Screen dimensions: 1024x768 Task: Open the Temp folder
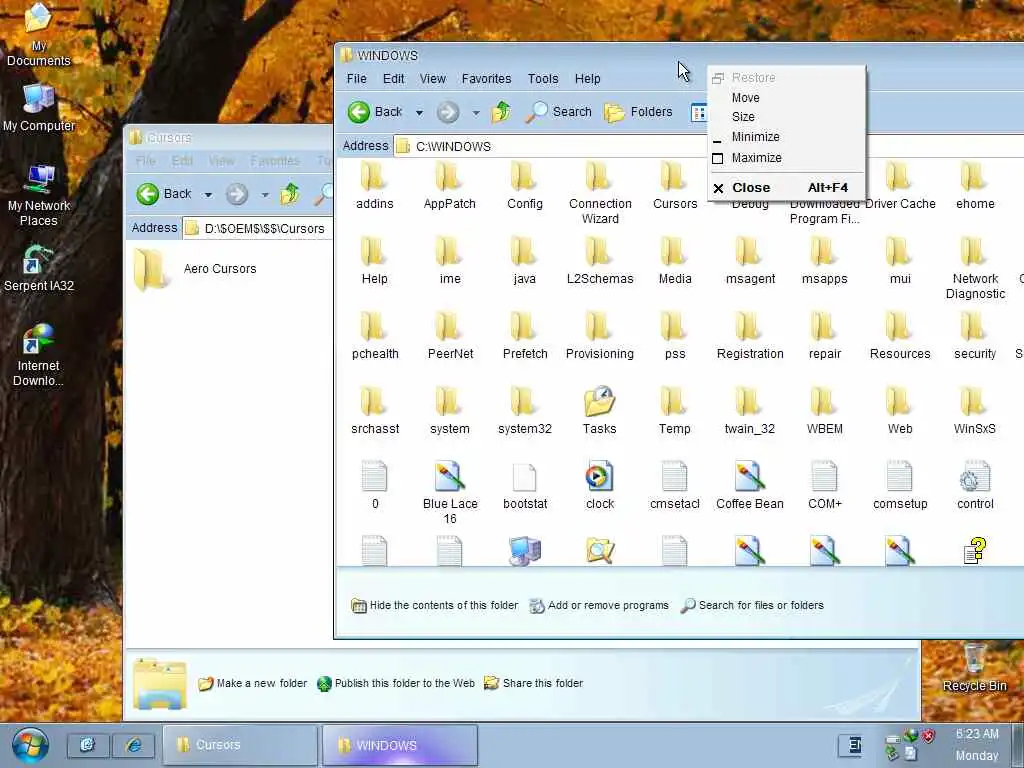(x=675, y=411)
